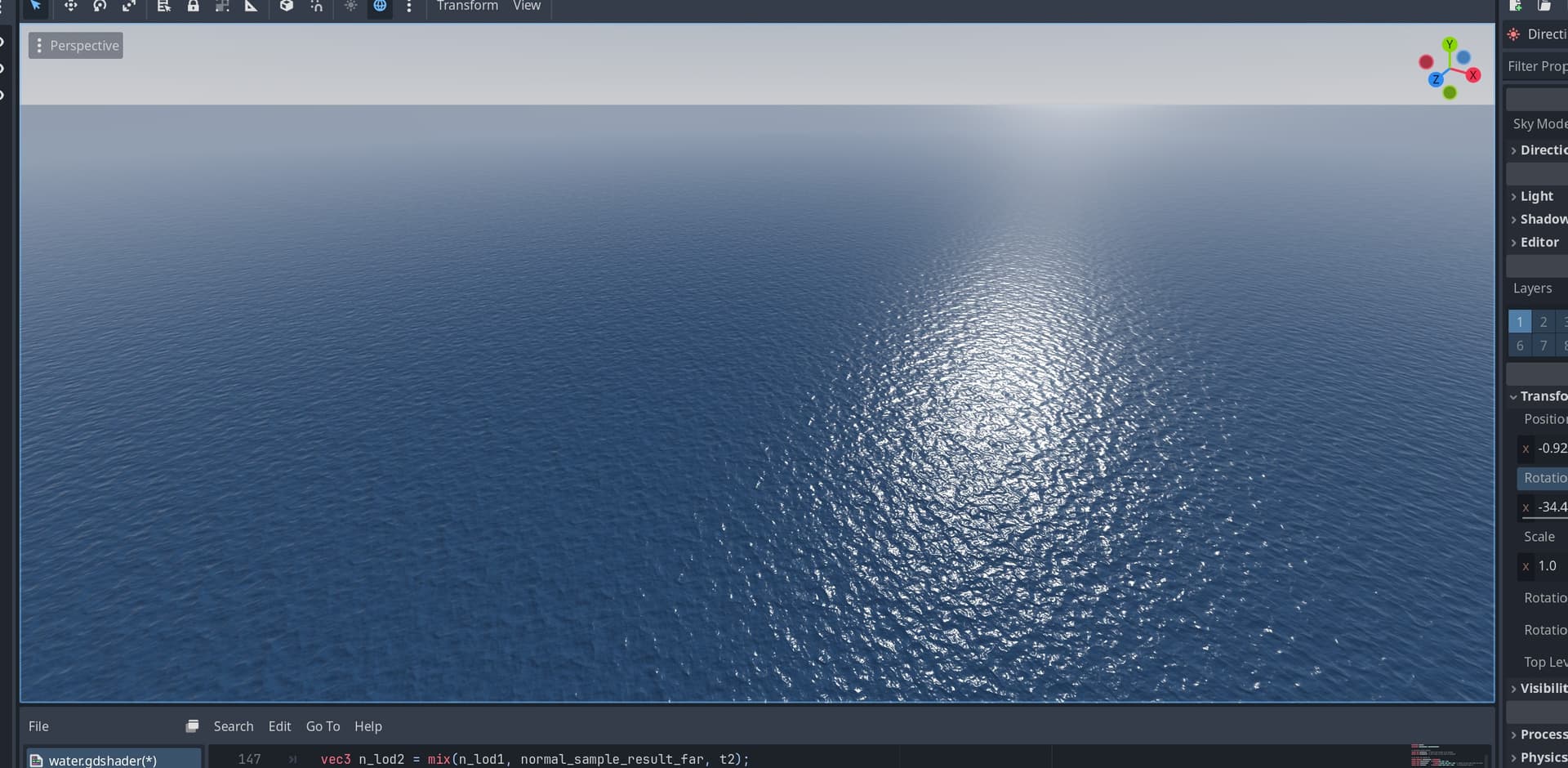The image size is (1568, 768).
Task: Switch to Move mode tool
Action: point(70,6)
